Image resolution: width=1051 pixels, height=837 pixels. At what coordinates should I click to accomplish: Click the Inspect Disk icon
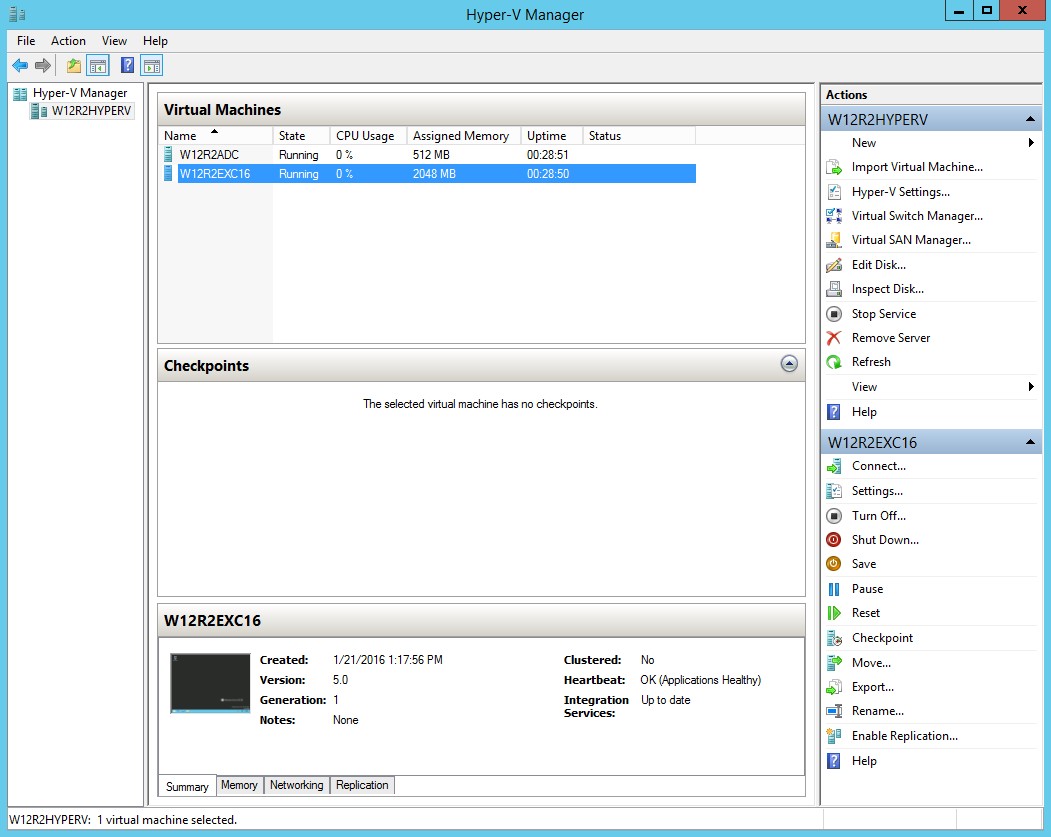coord(834,289)
